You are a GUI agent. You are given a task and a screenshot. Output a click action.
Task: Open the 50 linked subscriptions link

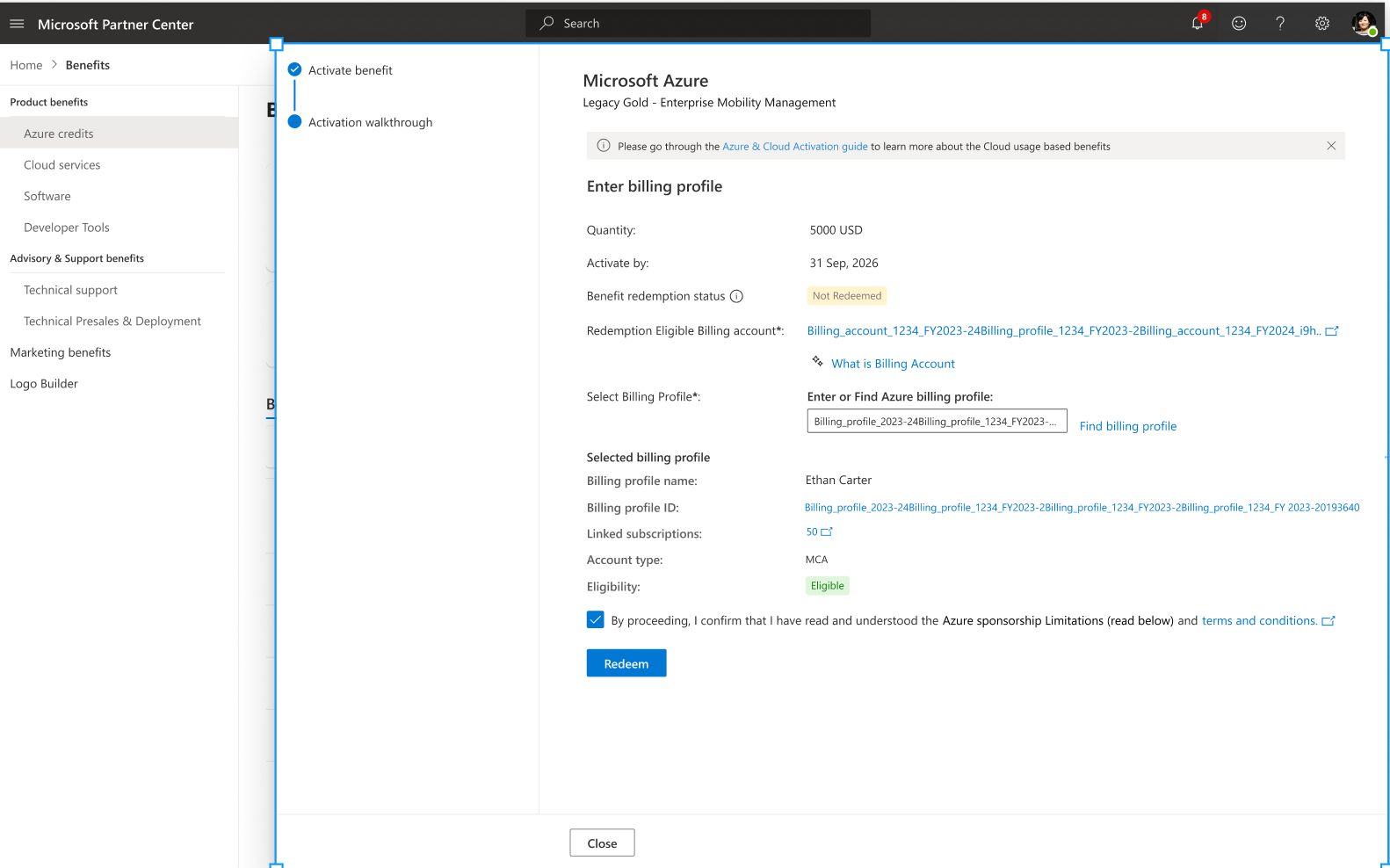(812, 532)
